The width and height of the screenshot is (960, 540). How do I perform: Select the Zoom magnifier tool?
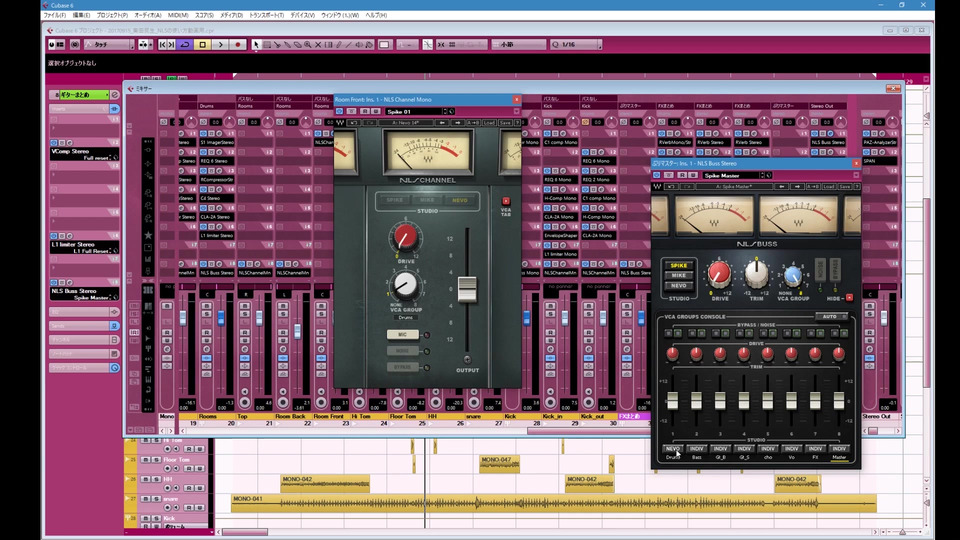pyautogui.click(x=308, y=45)
